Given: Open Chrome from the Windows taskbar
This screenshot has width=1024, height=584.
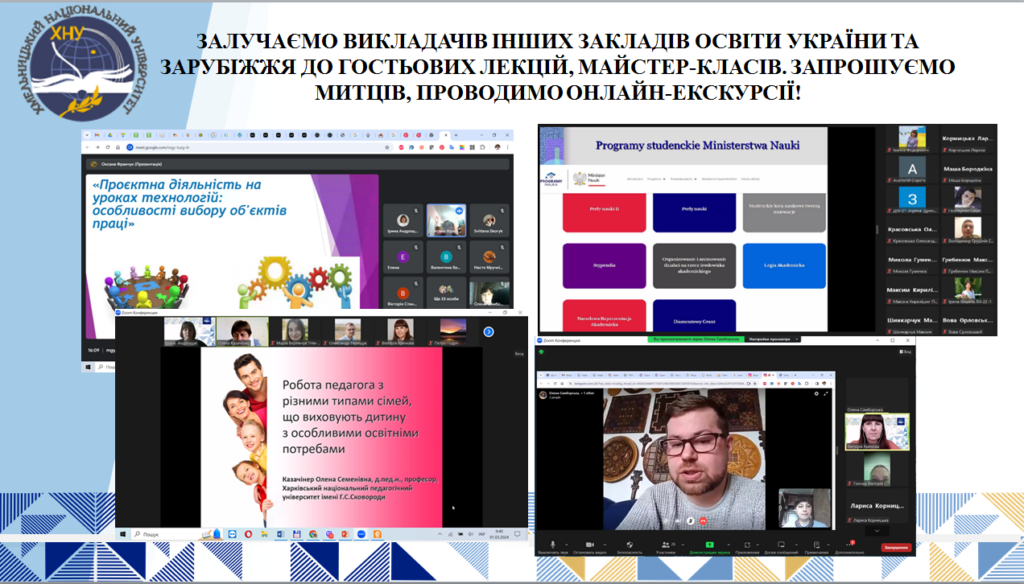Looking at the screenshot, I should pyautogui.click(x=313, y=534).
